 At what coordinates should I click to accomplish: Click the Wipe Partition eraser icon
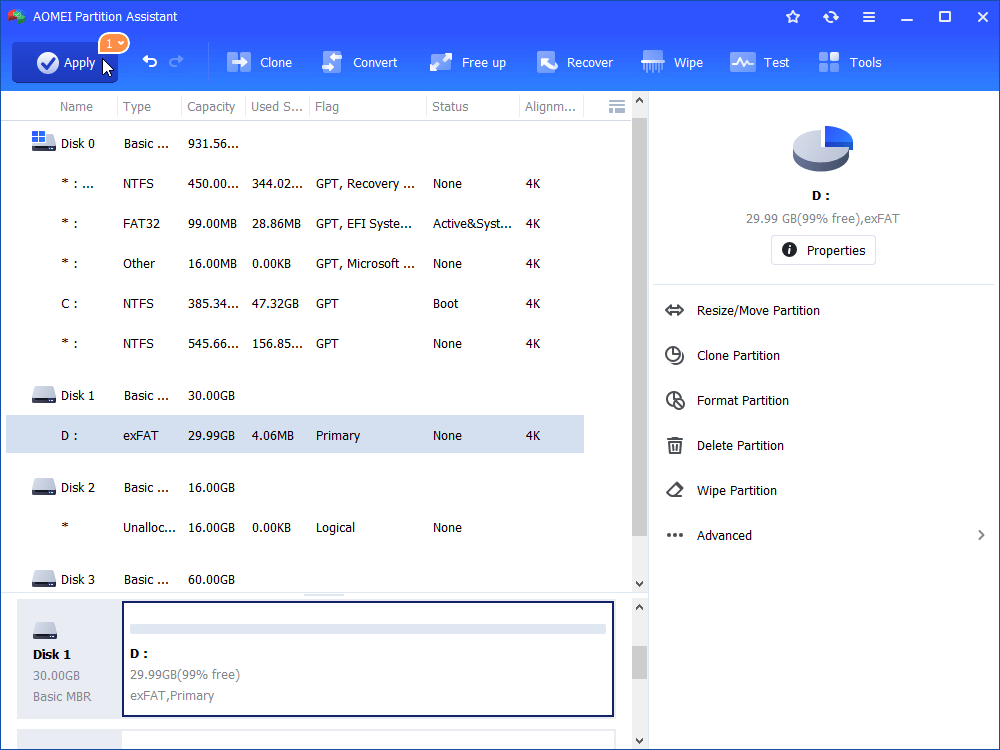pos(674,490)
